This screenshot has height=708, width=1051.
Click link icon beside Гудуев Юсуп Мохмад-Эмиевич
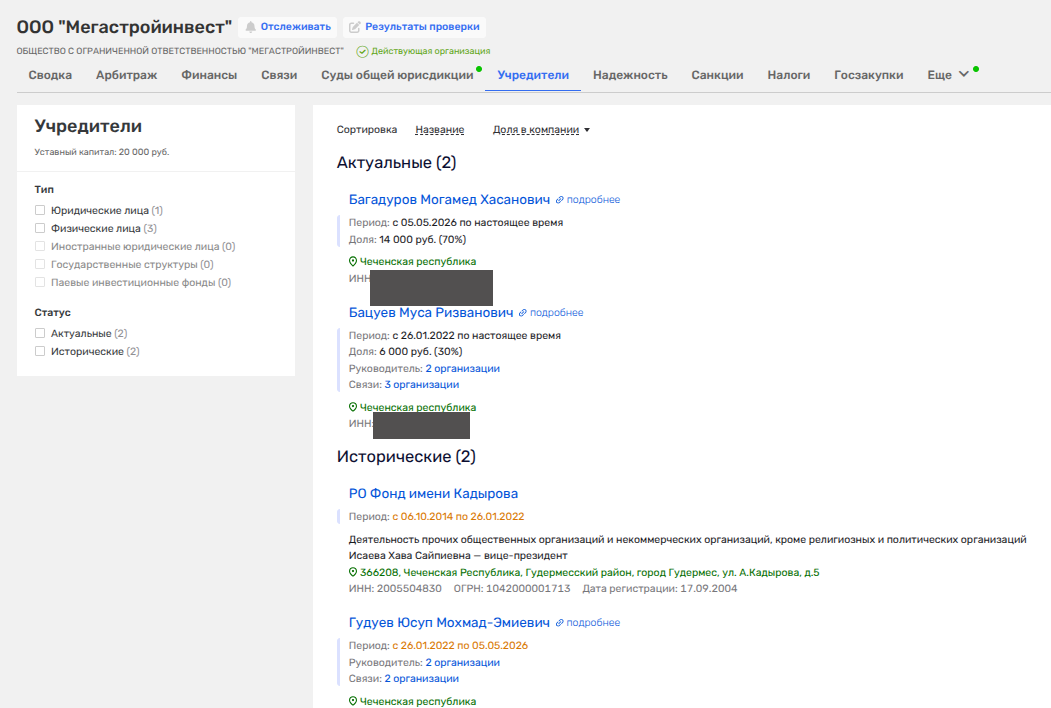559,623
